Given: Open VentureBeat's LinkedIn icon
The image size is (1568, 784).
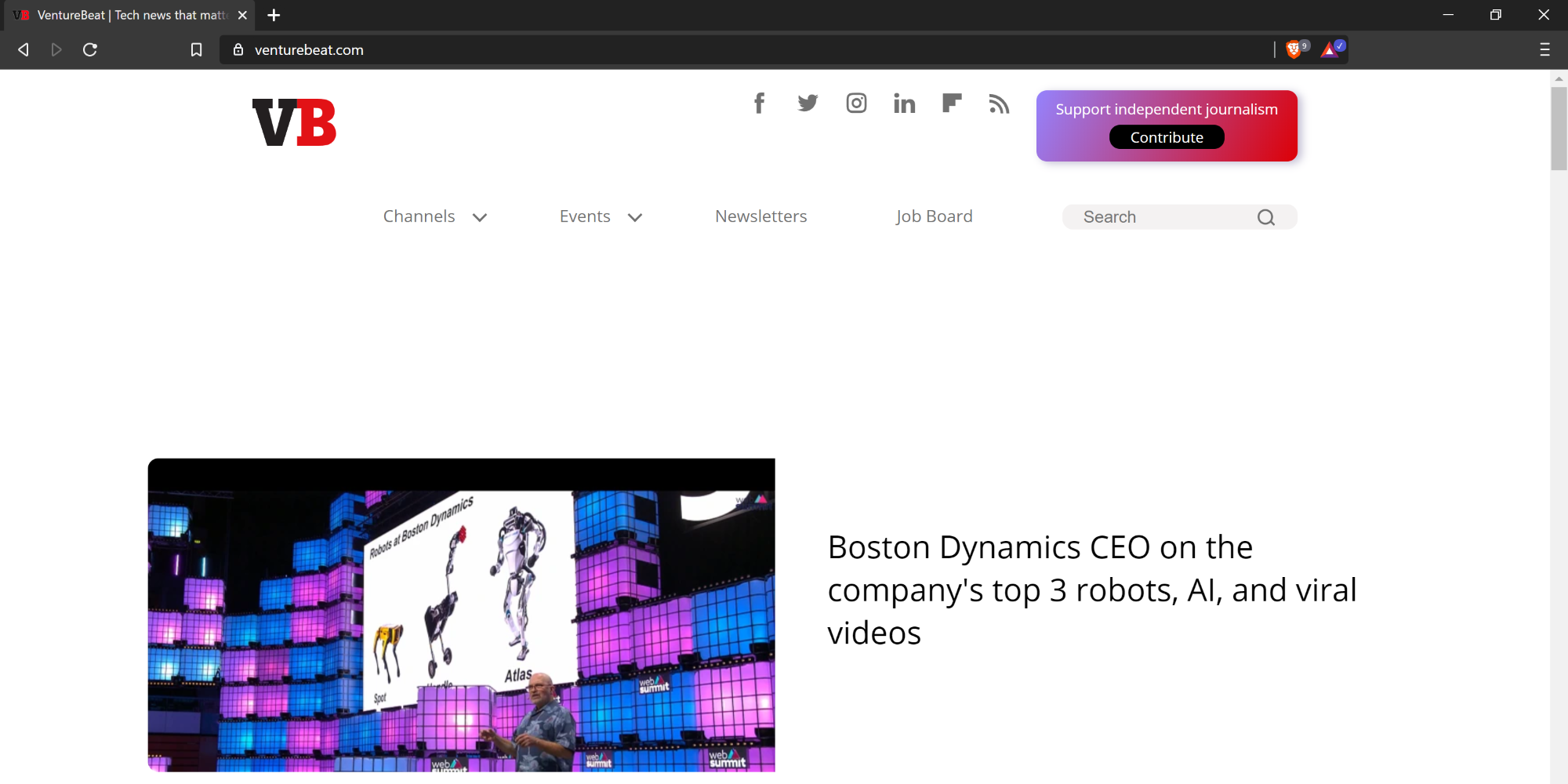Looking at the screenshot, I should 904,103.
